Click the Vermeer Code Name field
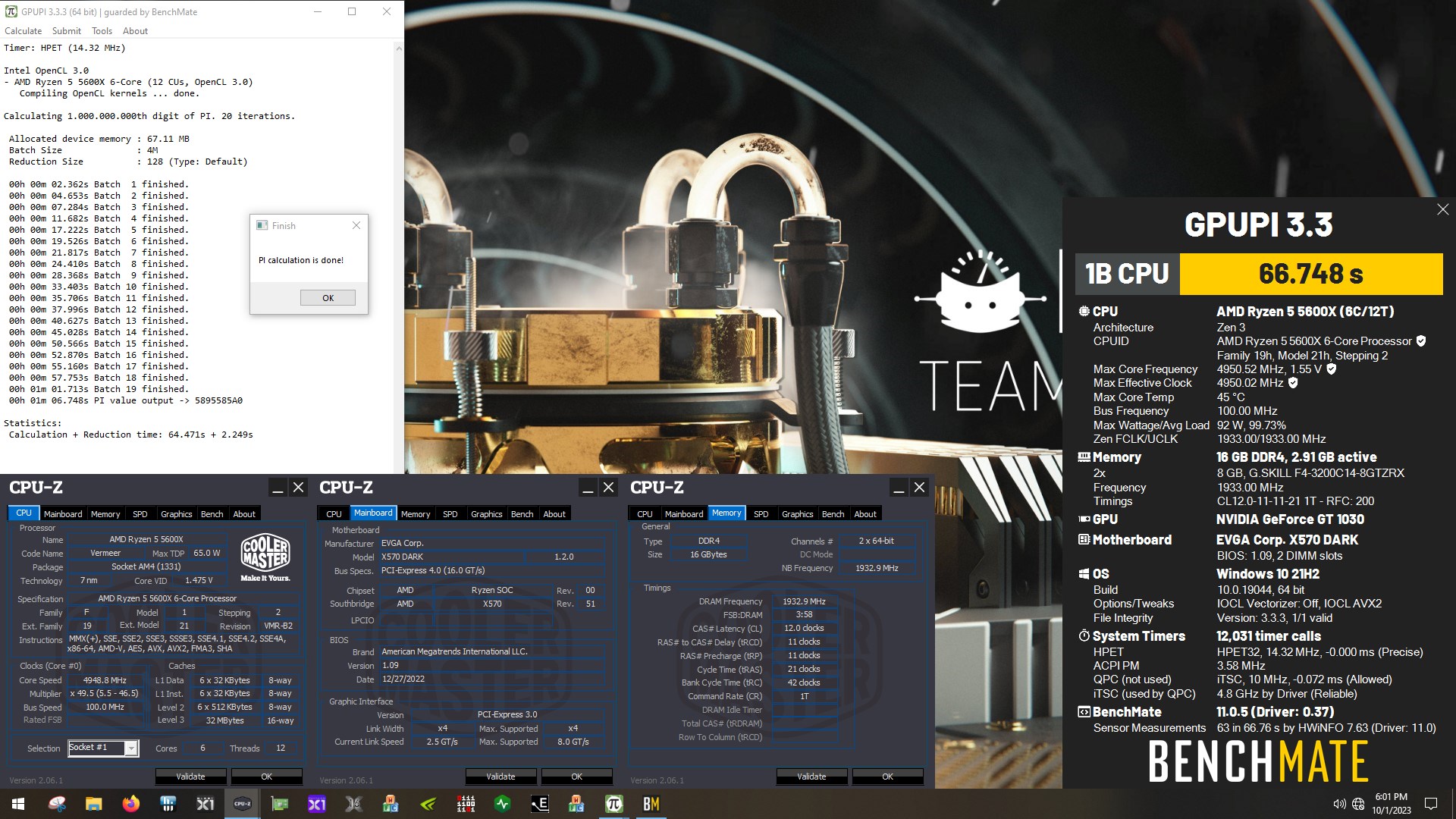This screenshot has width=1456, height=819. coord(105,553)
